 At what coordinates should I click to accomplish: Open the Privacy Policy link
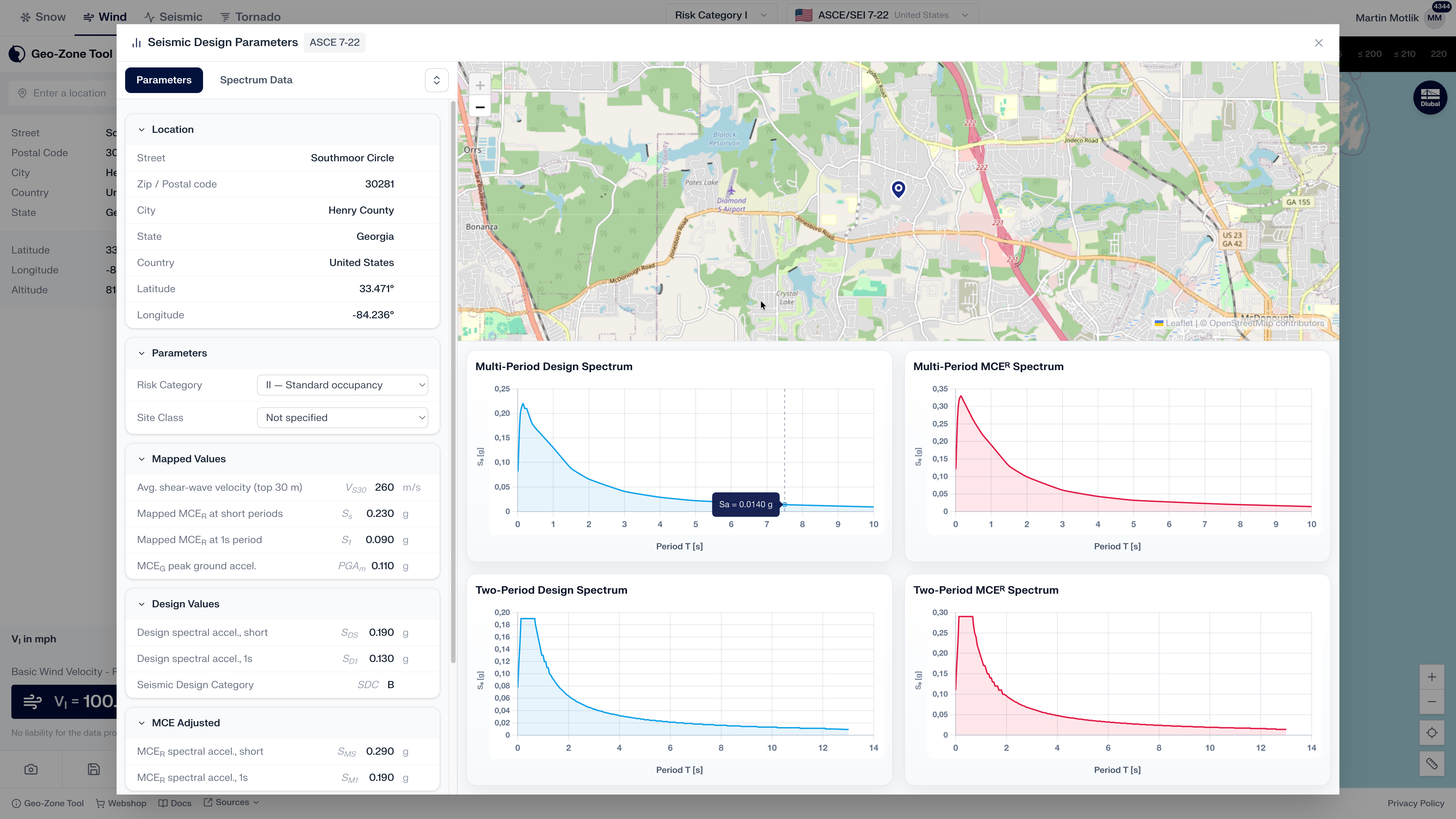1415,803
